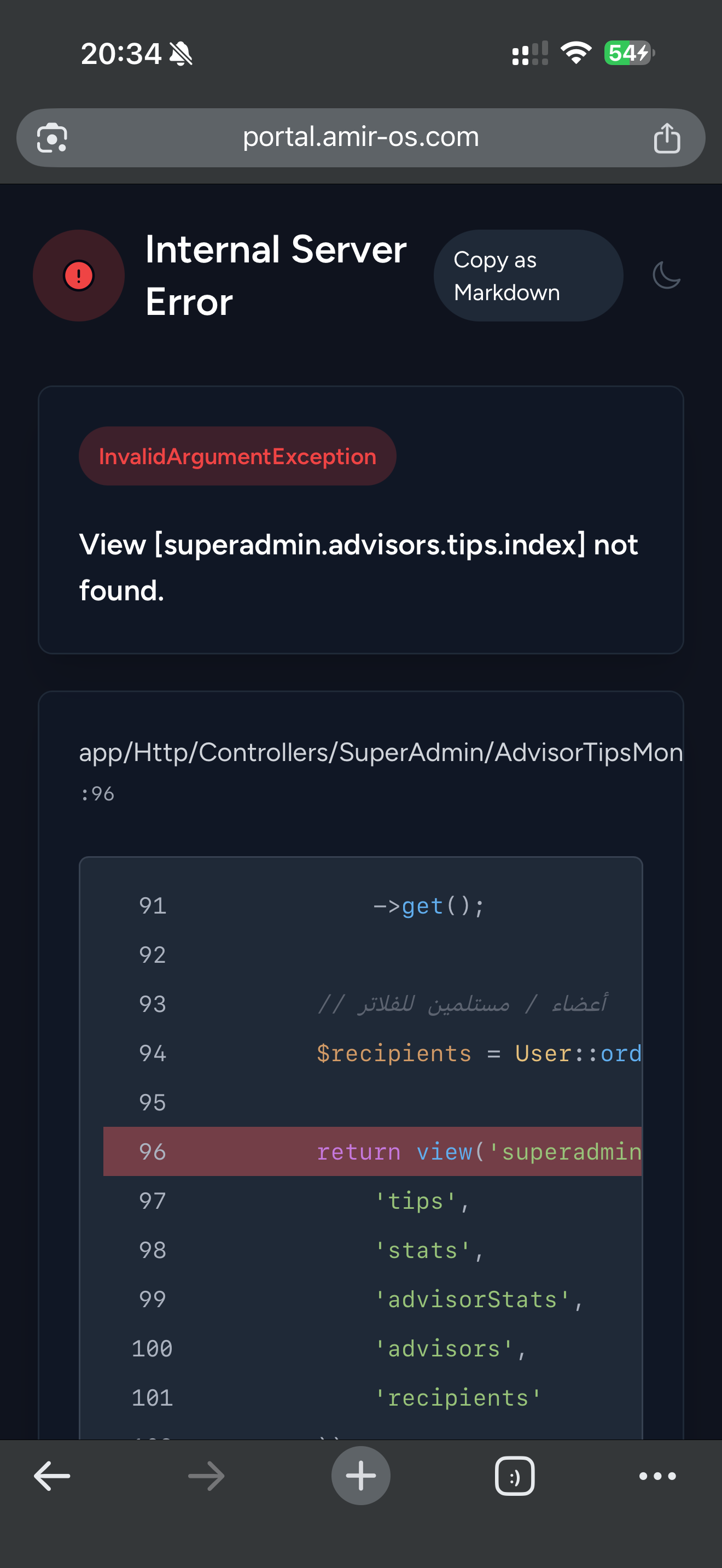Image resolution: width=722 pixels, height=1568 pixels.
Task: Click the red error alert icon
Action: [x=79, y=275]
